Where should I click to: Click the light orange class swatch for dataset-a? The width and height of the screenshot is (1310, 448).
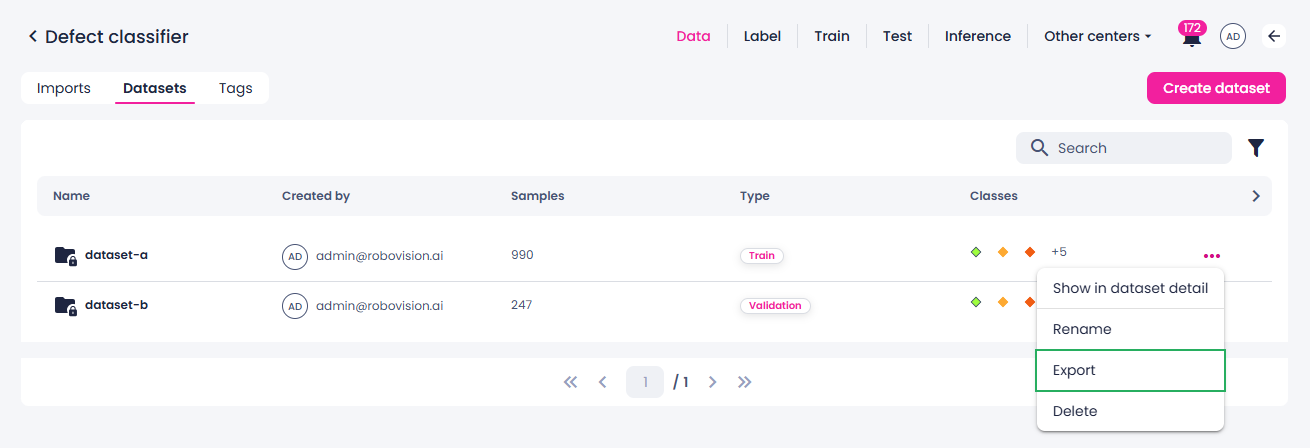[1003, 252]
